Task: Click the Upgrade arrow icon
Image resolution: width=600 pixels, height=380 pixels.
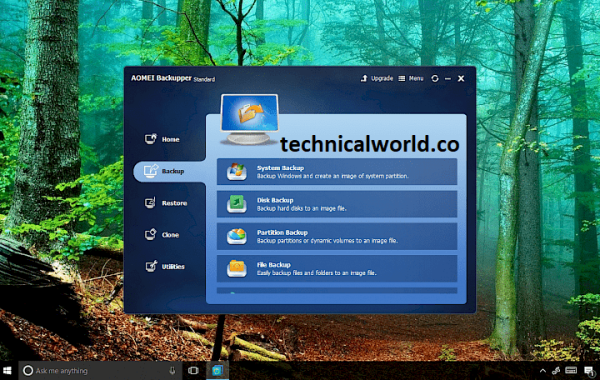Action: point(364,78)
